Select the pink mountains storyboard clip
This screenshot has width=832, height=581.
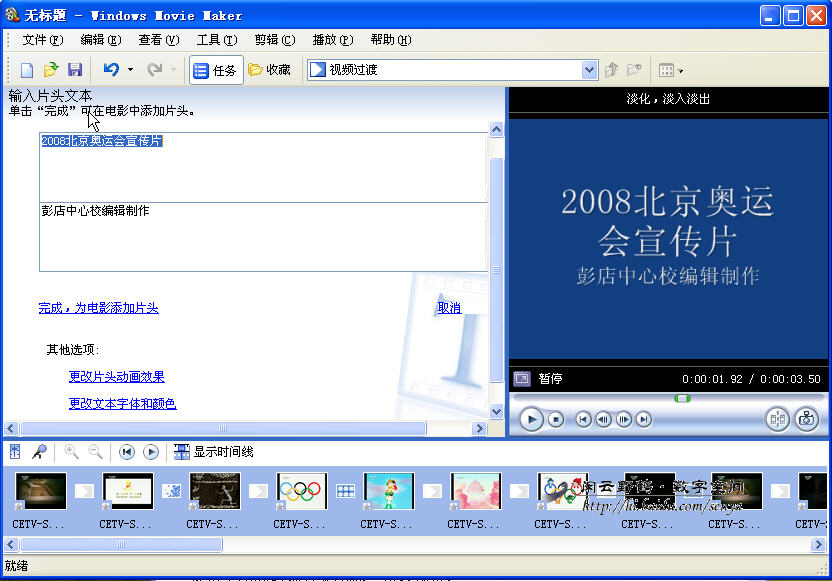[x=476, y=491]
